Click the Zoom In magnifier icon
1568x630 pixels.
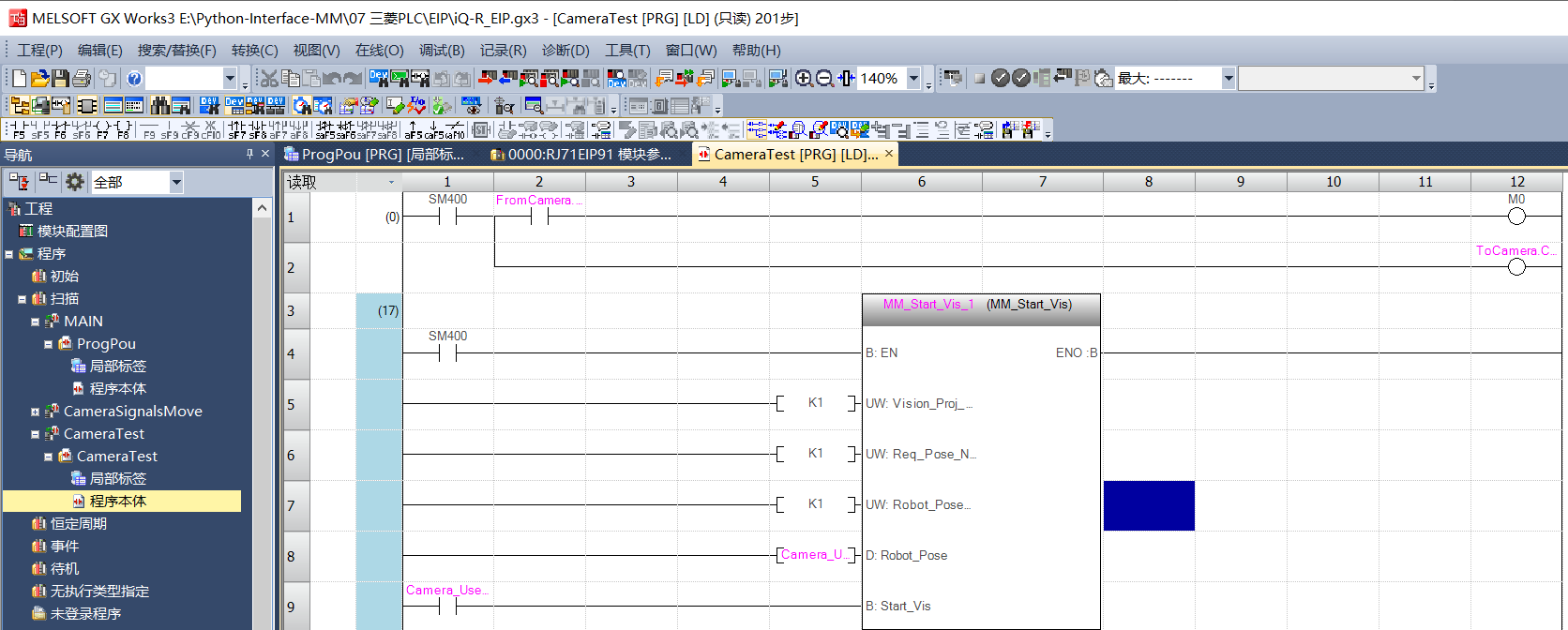(804, 79)
